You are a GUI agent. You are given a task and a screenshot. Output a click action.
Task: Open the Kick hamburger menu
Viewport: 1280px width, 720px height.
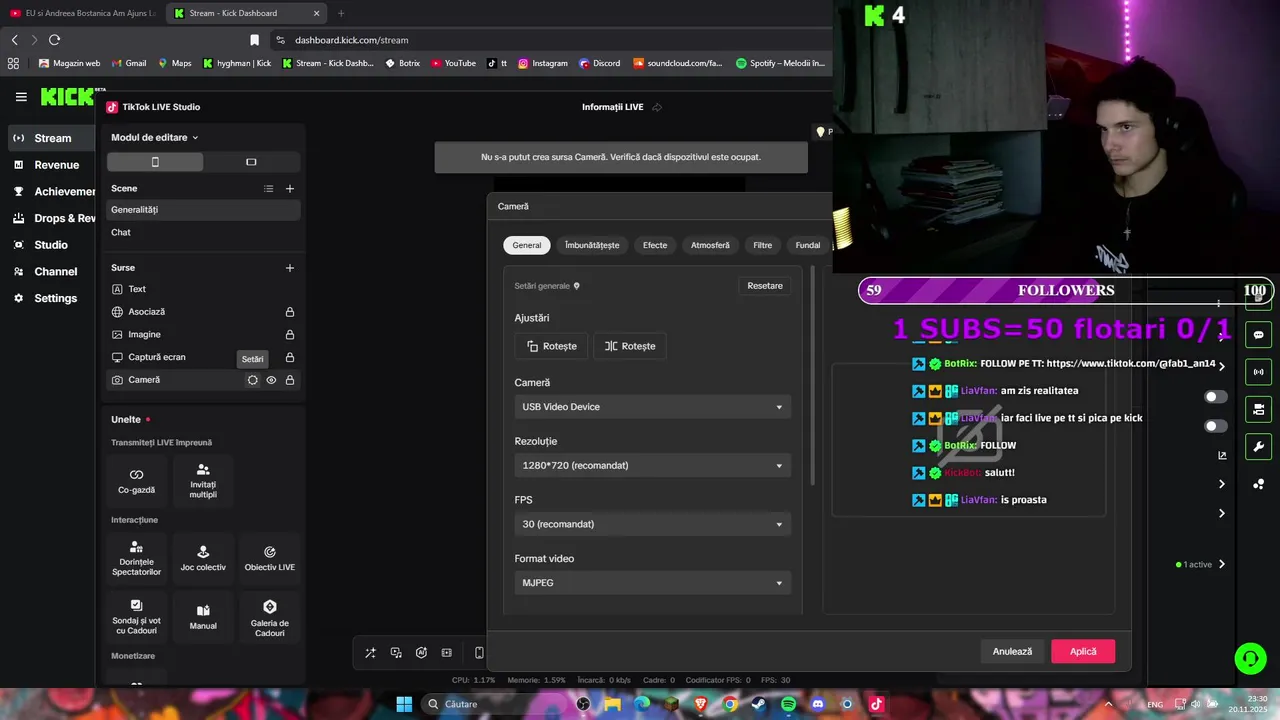(21, 97)
